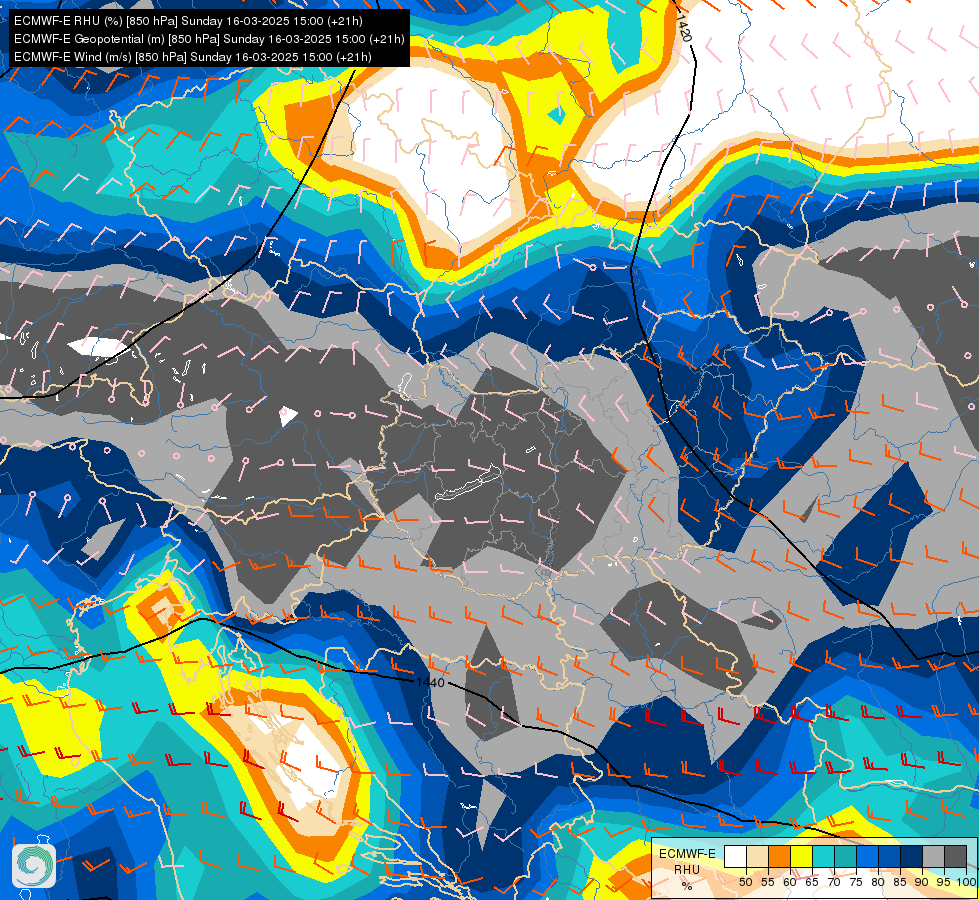Click the legend value 75

click(856, 882)
